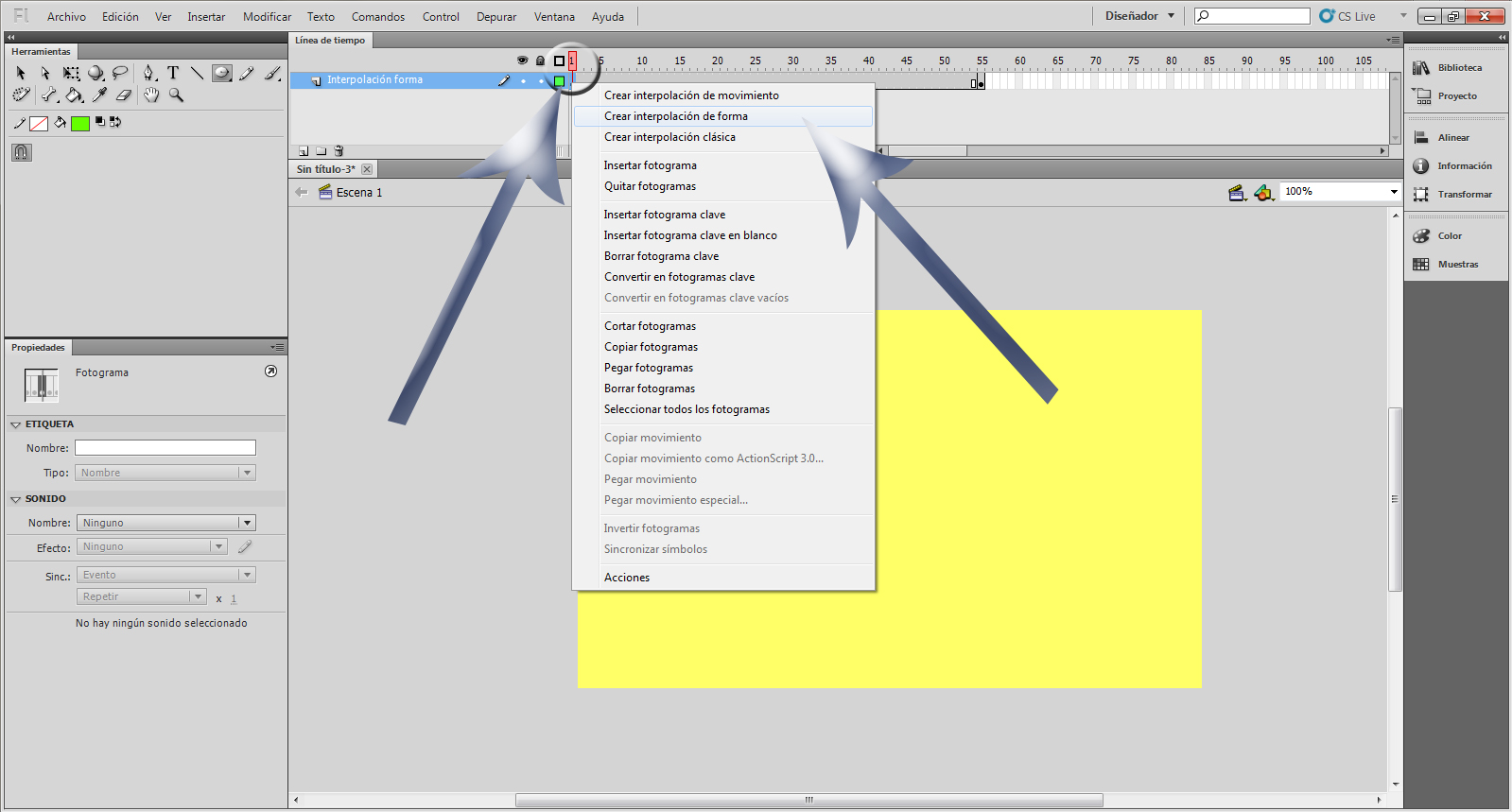Click the end keyframe at frame 55
1512x812 pixels.
[x=981, y=82]
